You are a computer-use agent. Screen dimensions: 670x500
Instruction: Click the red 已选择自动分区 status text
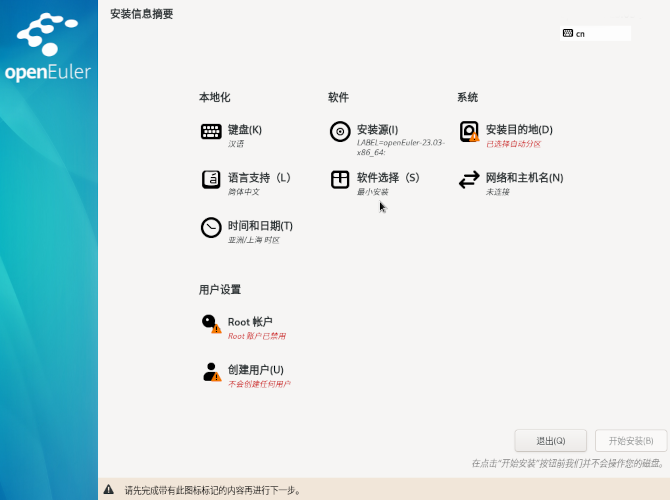(513, 144)
